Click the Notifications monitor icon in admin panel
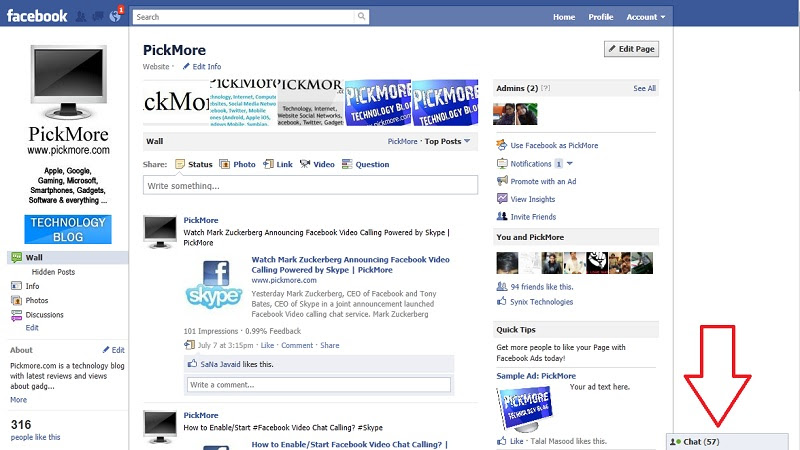The height and width of the screenshot is (450, 800). pyautogui.click(x=502, y=163)
